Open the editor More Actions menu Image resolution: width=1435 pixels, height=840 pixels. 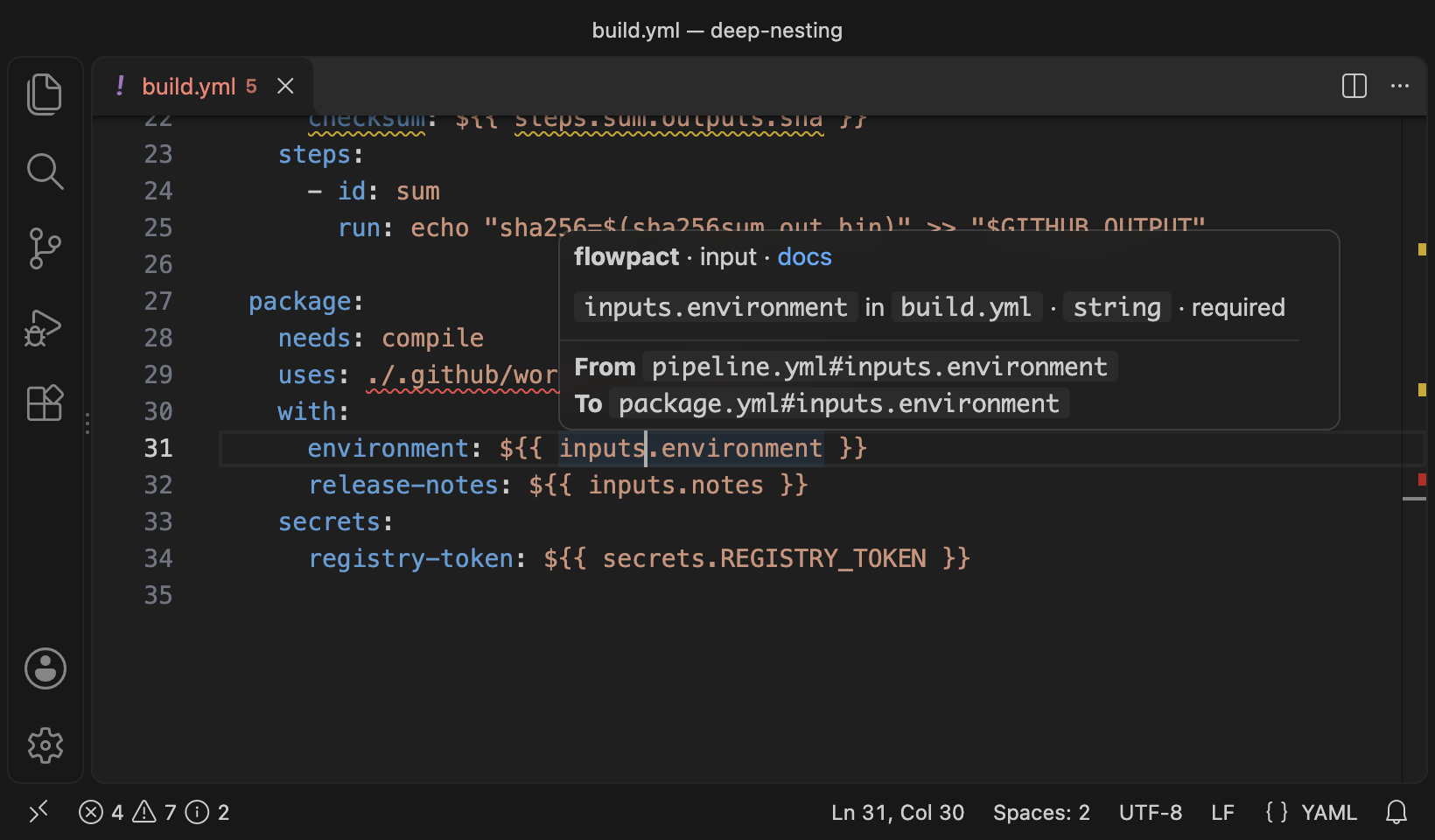point(1400,86)
